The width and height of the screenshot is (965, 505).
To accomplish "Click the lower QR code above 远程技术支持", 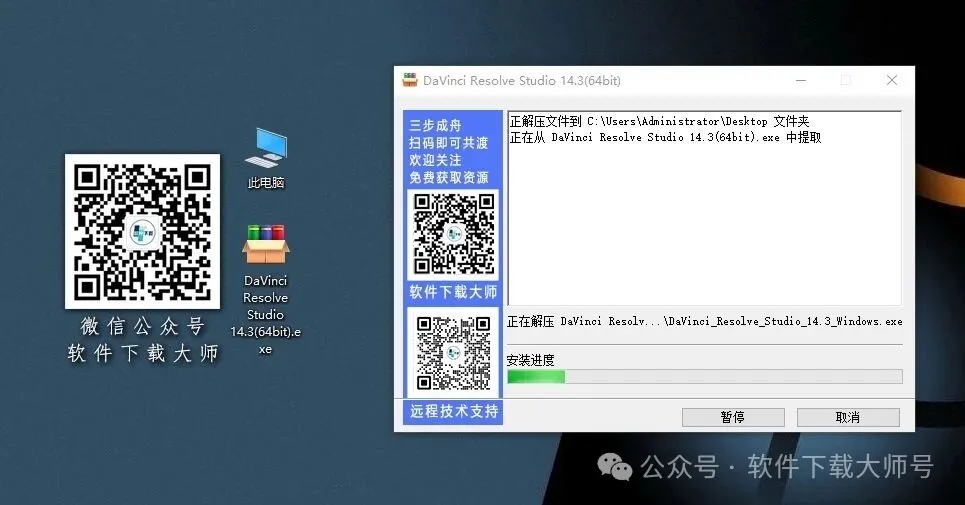I will click(454, 352).
